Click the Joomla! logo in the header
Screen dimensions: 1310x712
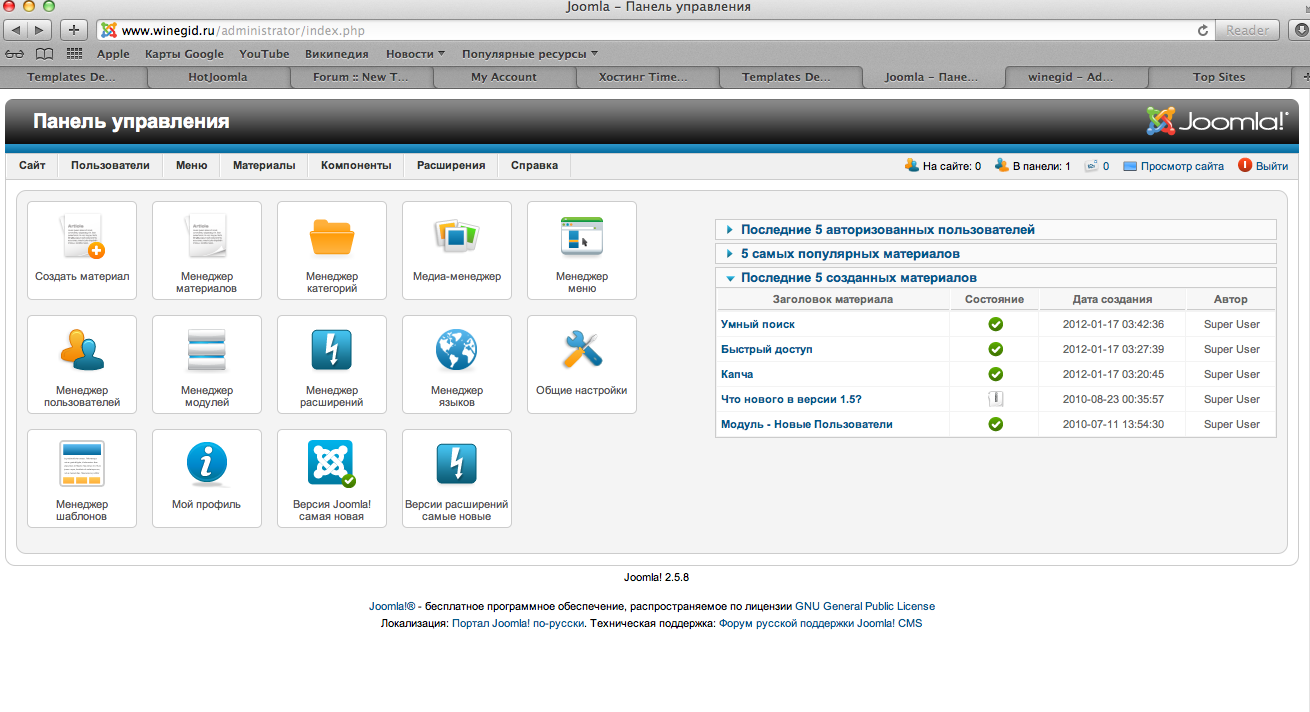(x=1217, y=121)
